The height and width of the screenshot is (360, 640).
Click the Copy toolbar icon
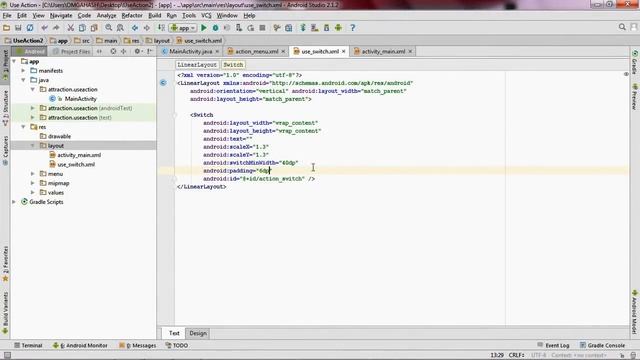coord(82,28)
